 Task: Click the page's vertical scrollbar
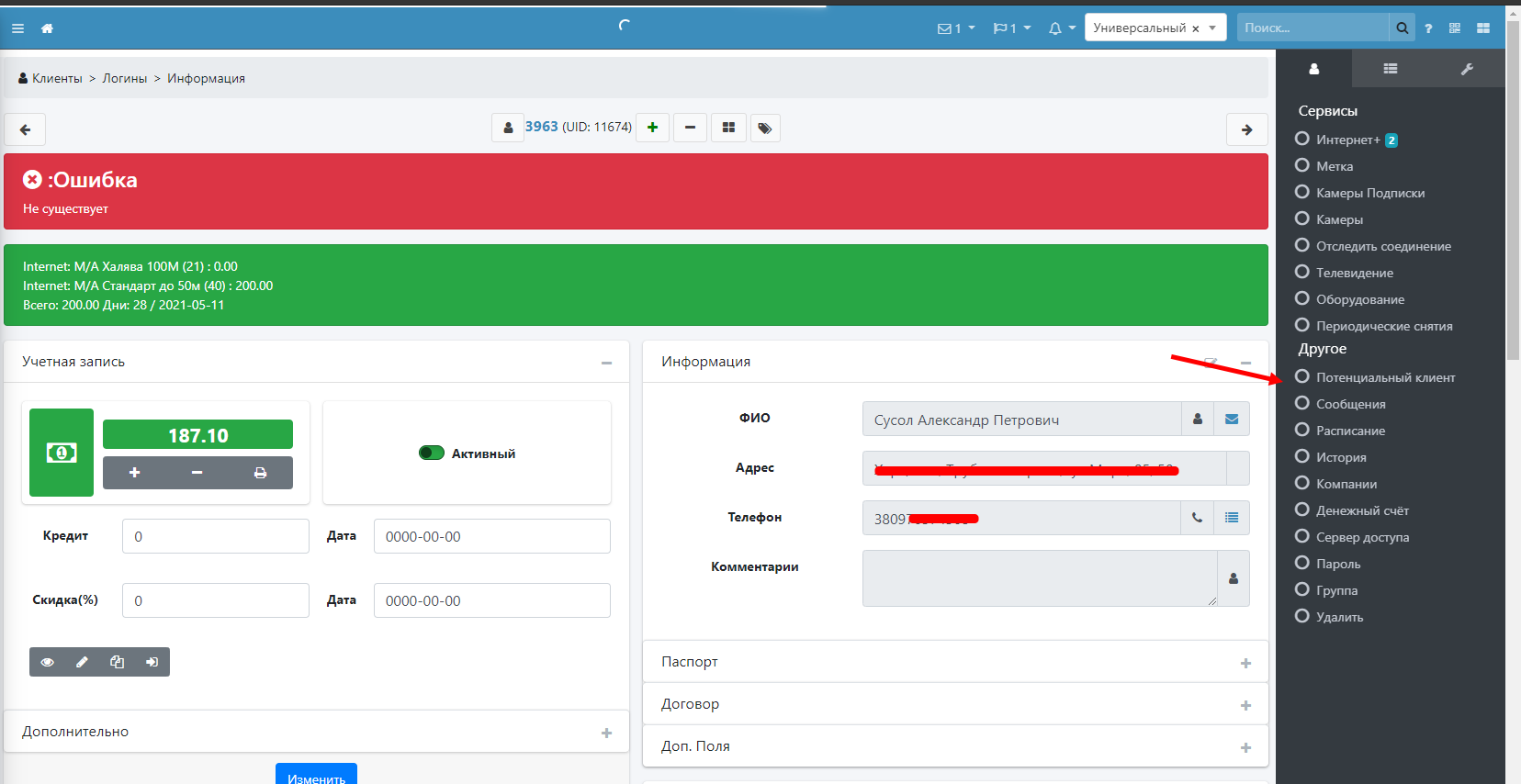point(1513,184)
